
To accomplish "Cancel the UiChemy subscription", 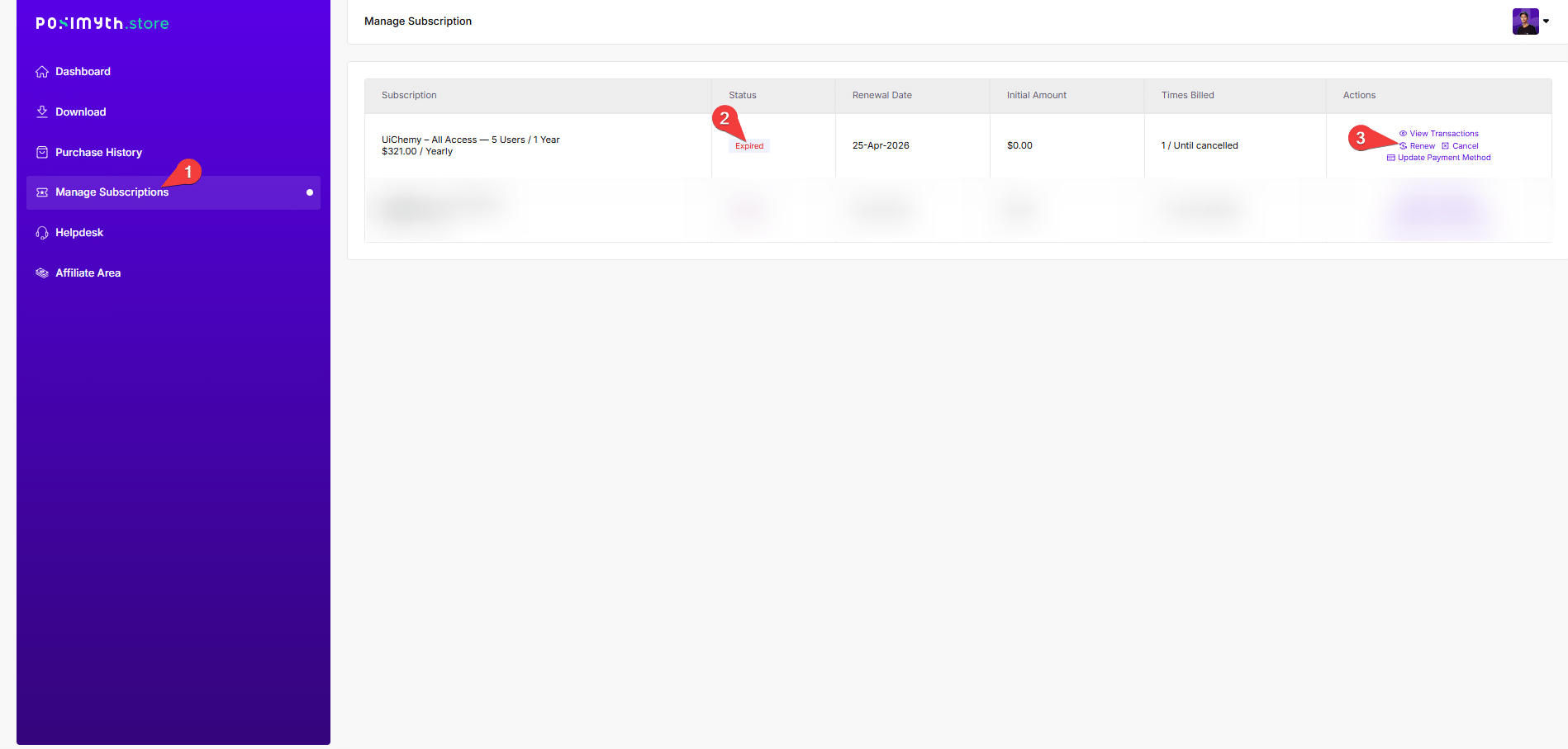I will coord(1460,146).
